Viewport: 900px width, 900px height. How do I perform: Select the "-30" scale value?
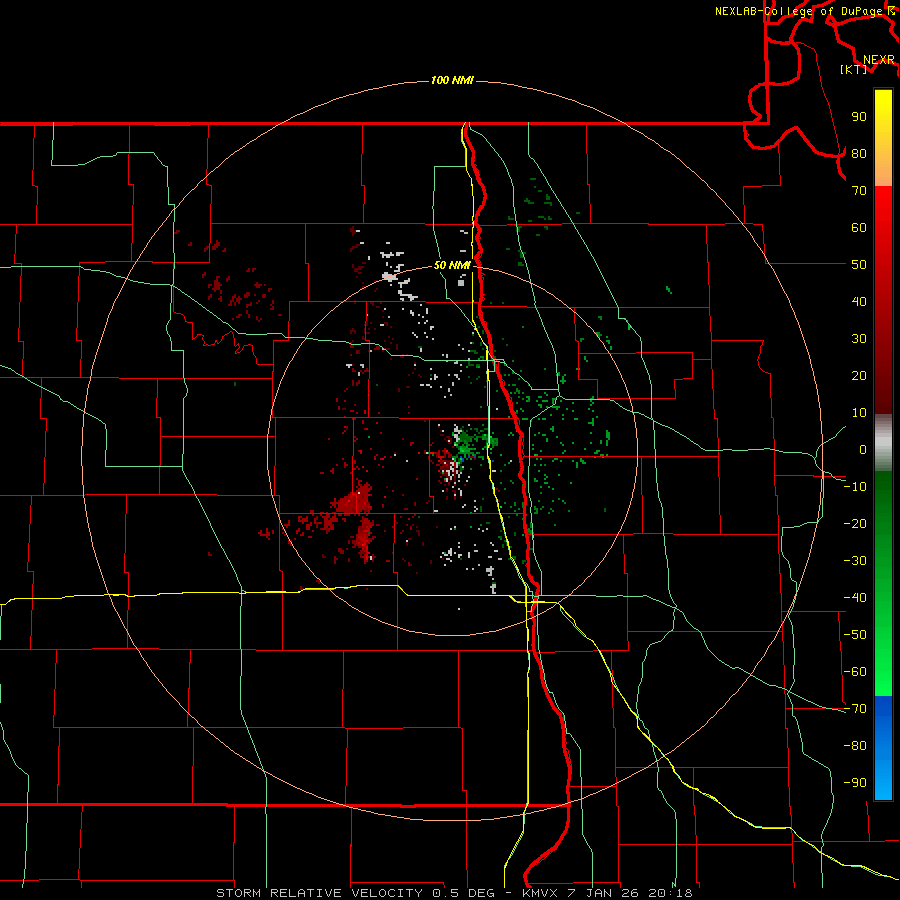coord(855,561)
